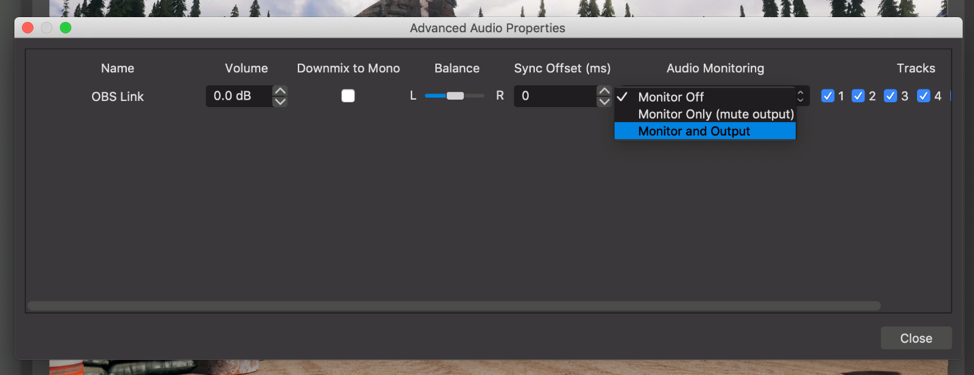Image resolution: width=974 pixels, height=375 pixels.
Task: Toggle Downmix to Mono checkbox for OBS Link
Action: (348, 96)
